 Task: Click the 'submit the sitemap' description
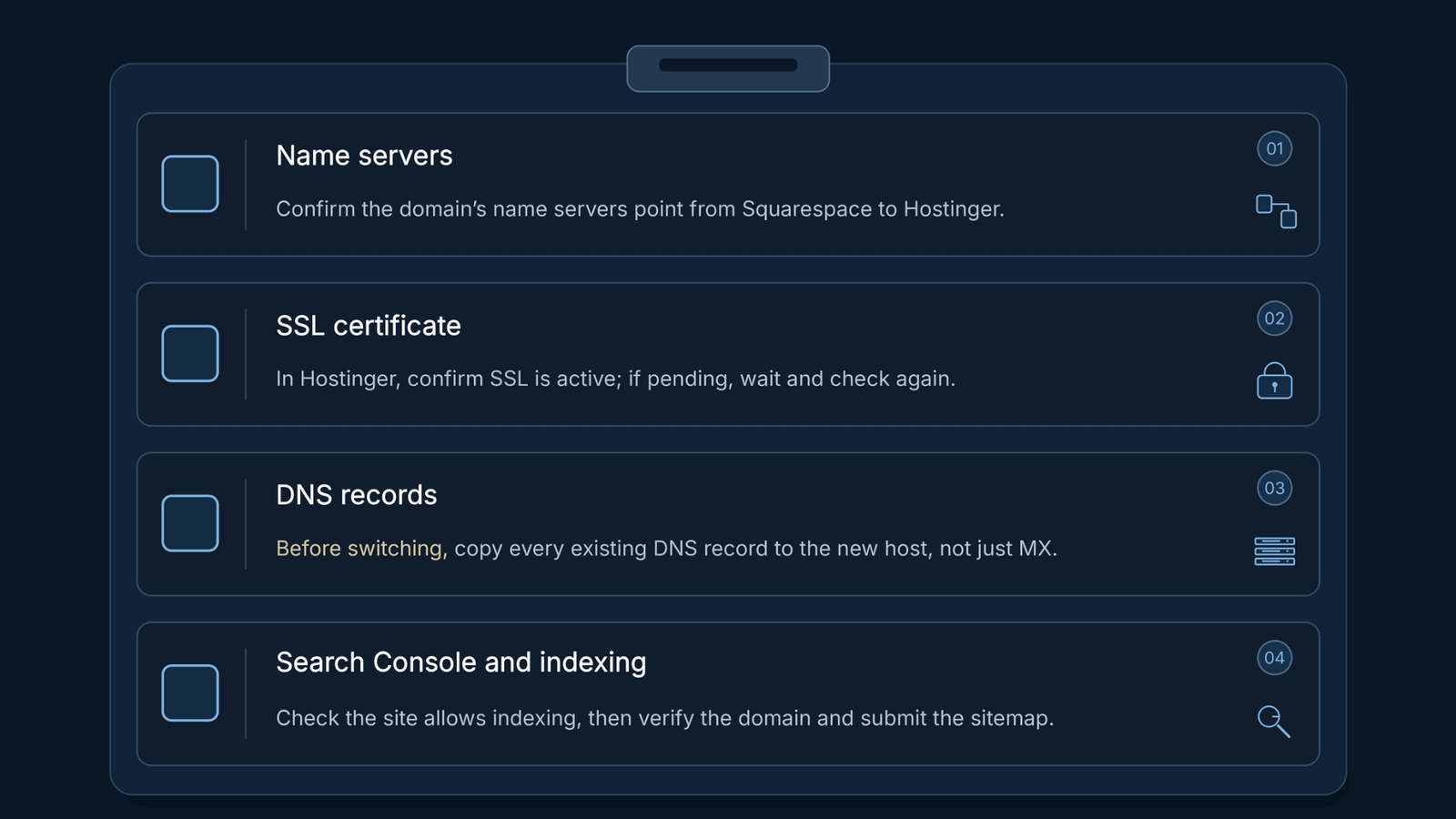[x=664, y=718]
